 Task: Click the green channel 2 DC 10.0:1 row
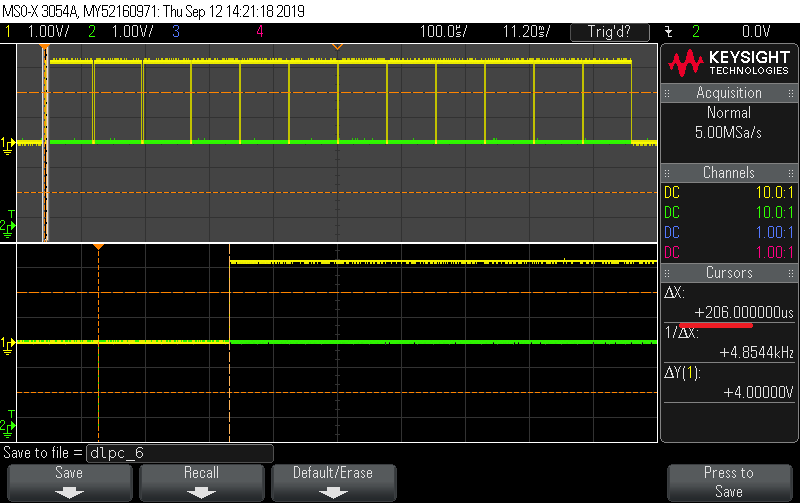click(x=729, y=213)
